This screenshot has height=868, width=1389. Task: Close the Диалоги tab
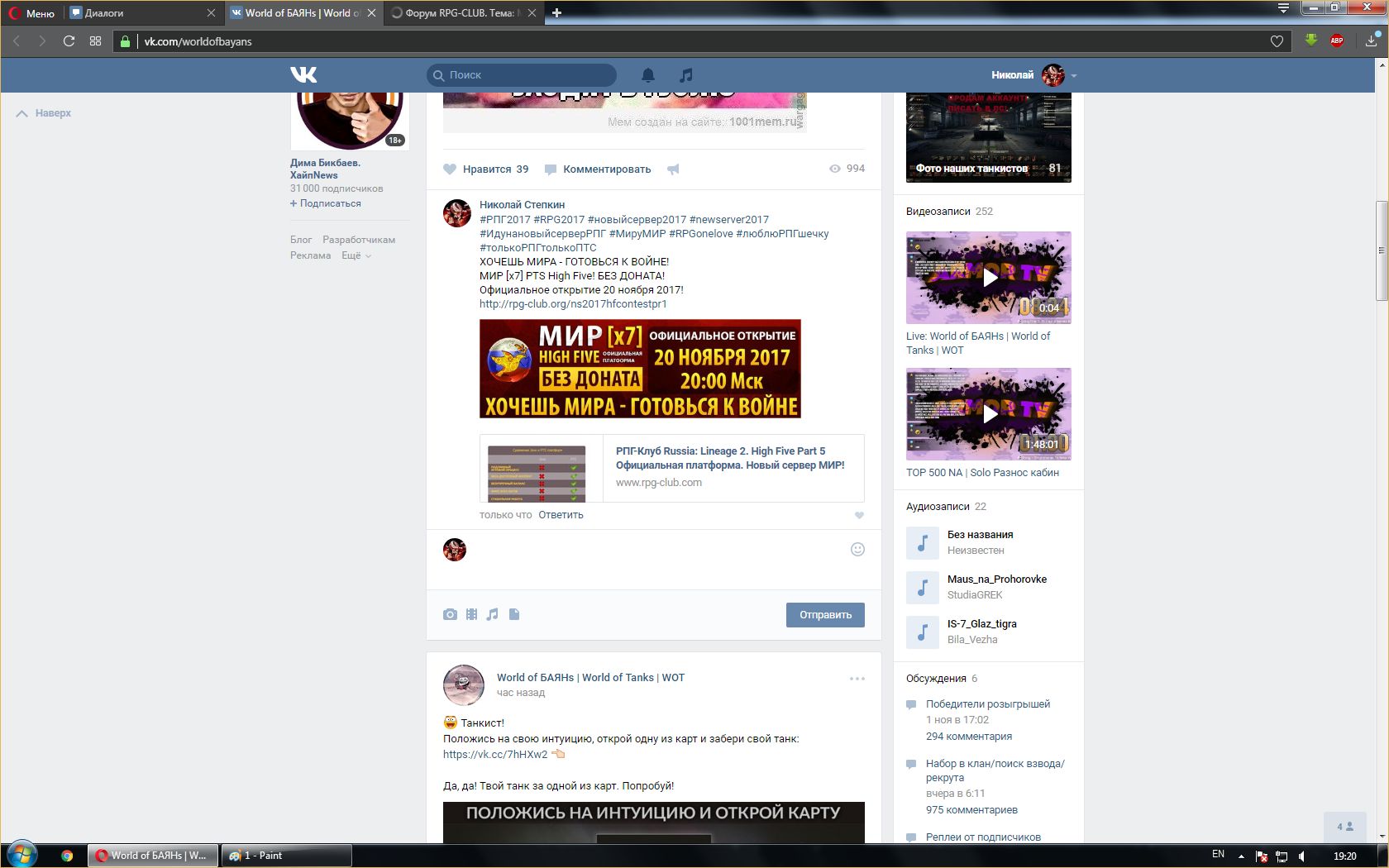[x=211, y=13]
